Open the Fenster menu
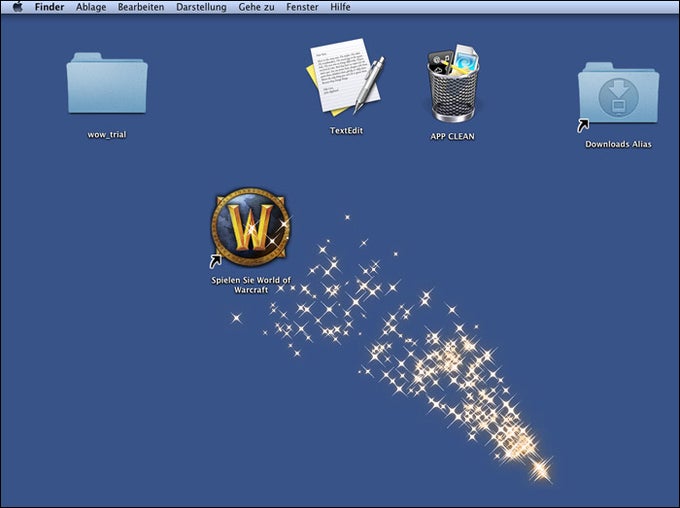The height and width of the screenshot is (508, 680). coord(302,7)
